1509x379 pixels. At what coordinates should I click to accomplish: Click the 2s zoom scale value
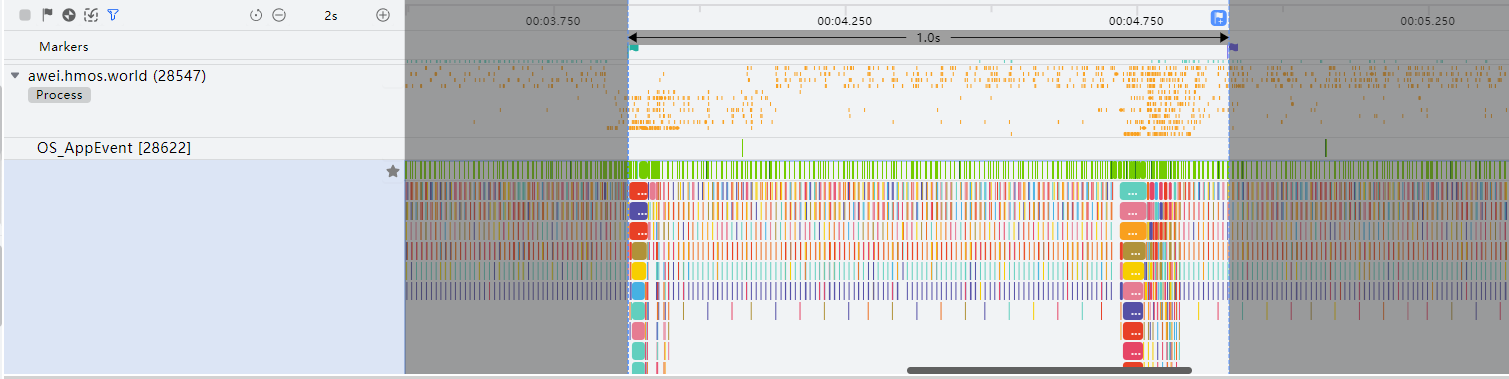point(331,15)
